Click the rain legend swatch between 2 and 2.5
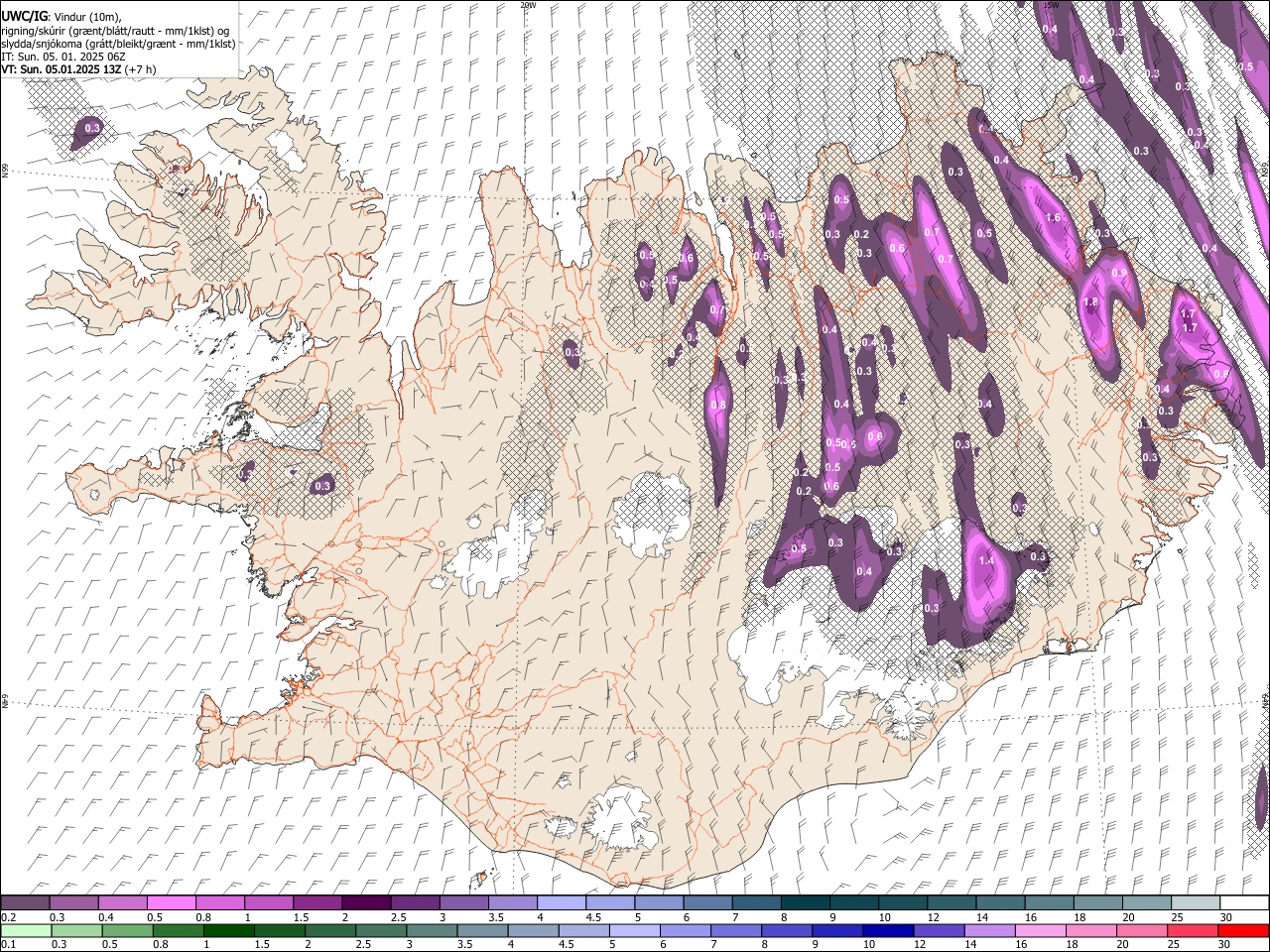 pos(330,930)
